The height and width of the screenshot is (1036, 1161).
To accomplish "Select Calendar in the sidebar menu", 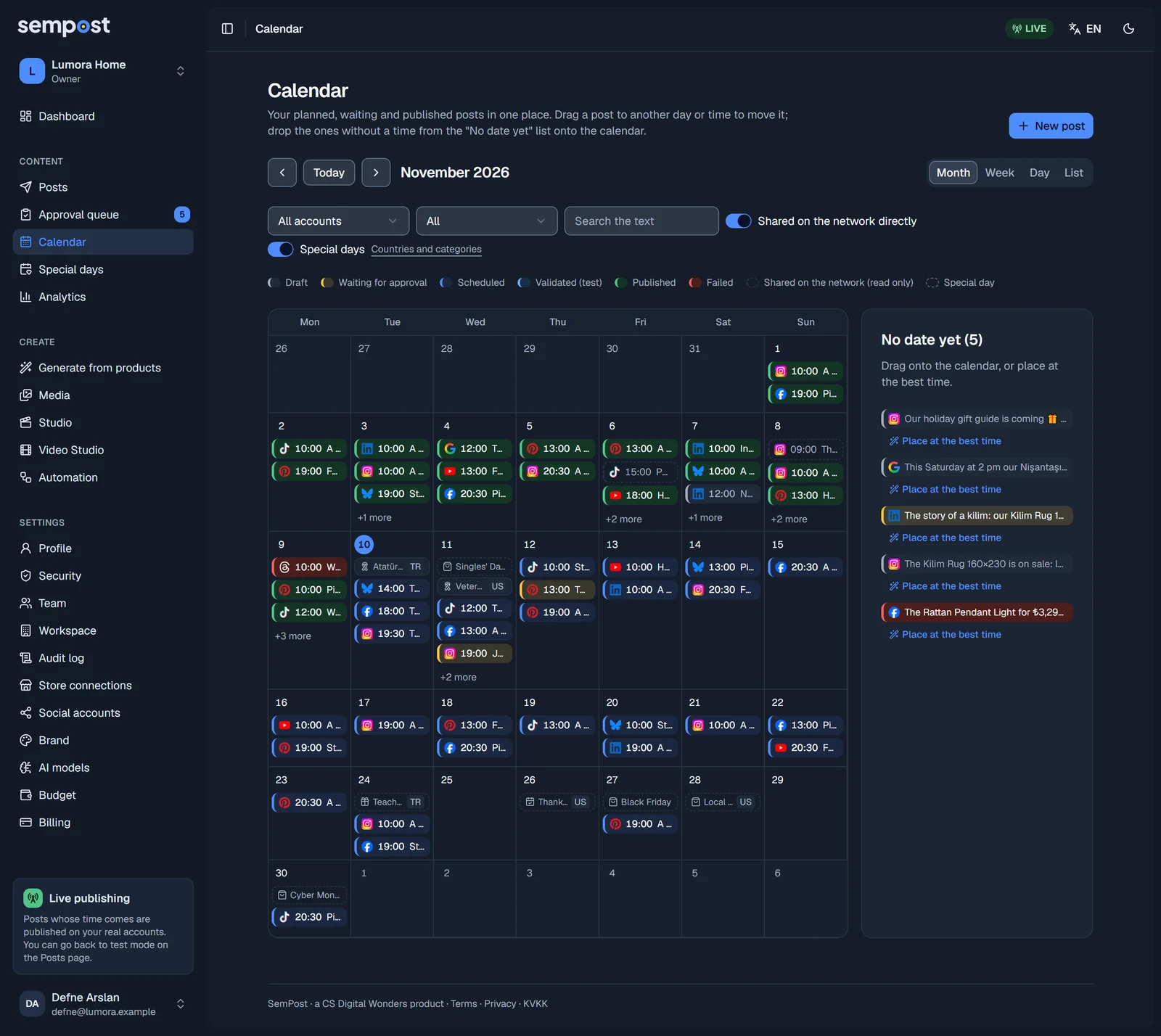I will pos(103,242).
